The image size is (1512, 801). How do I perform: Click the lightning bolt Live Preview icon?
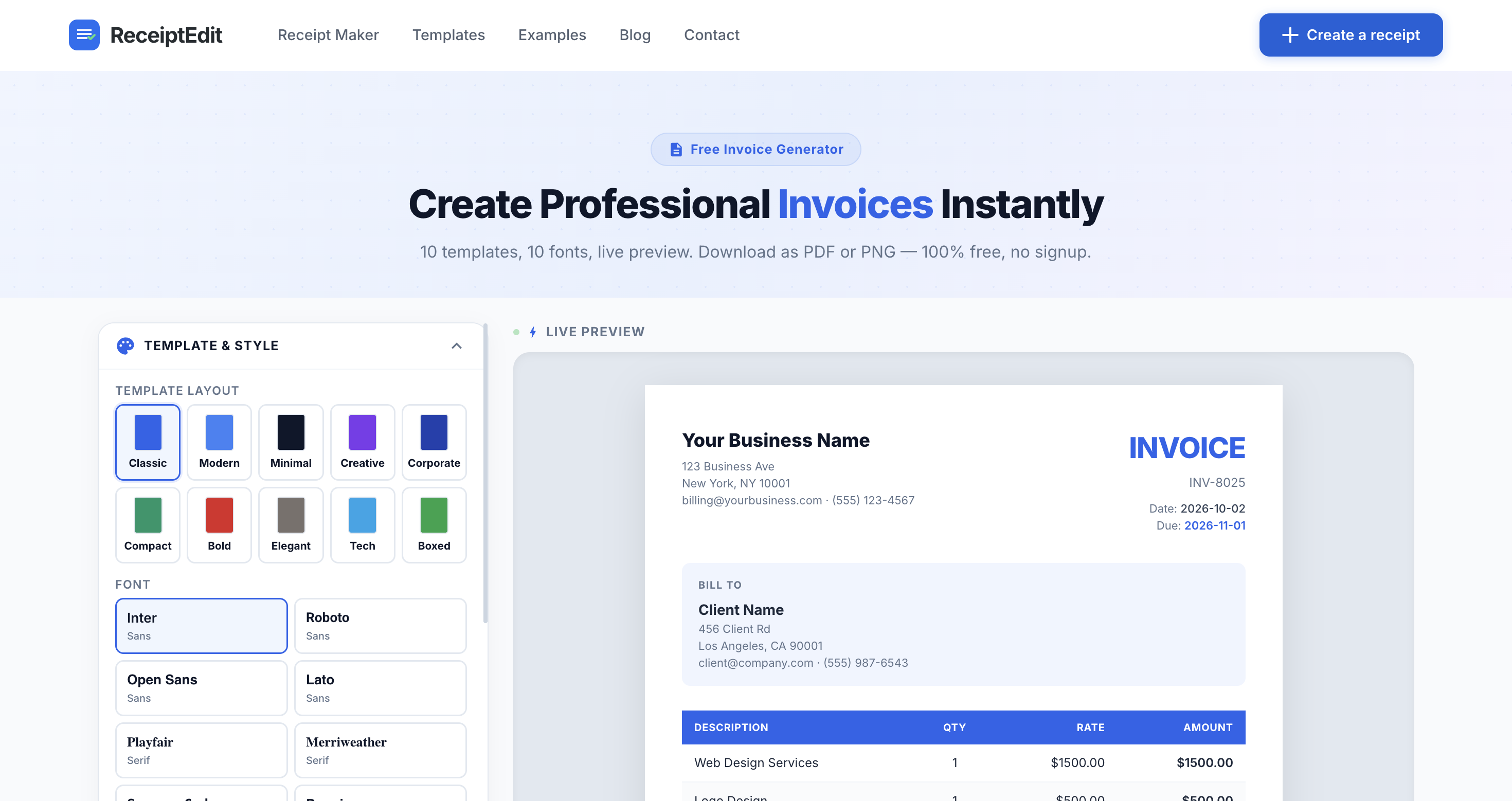click(533, 332)
